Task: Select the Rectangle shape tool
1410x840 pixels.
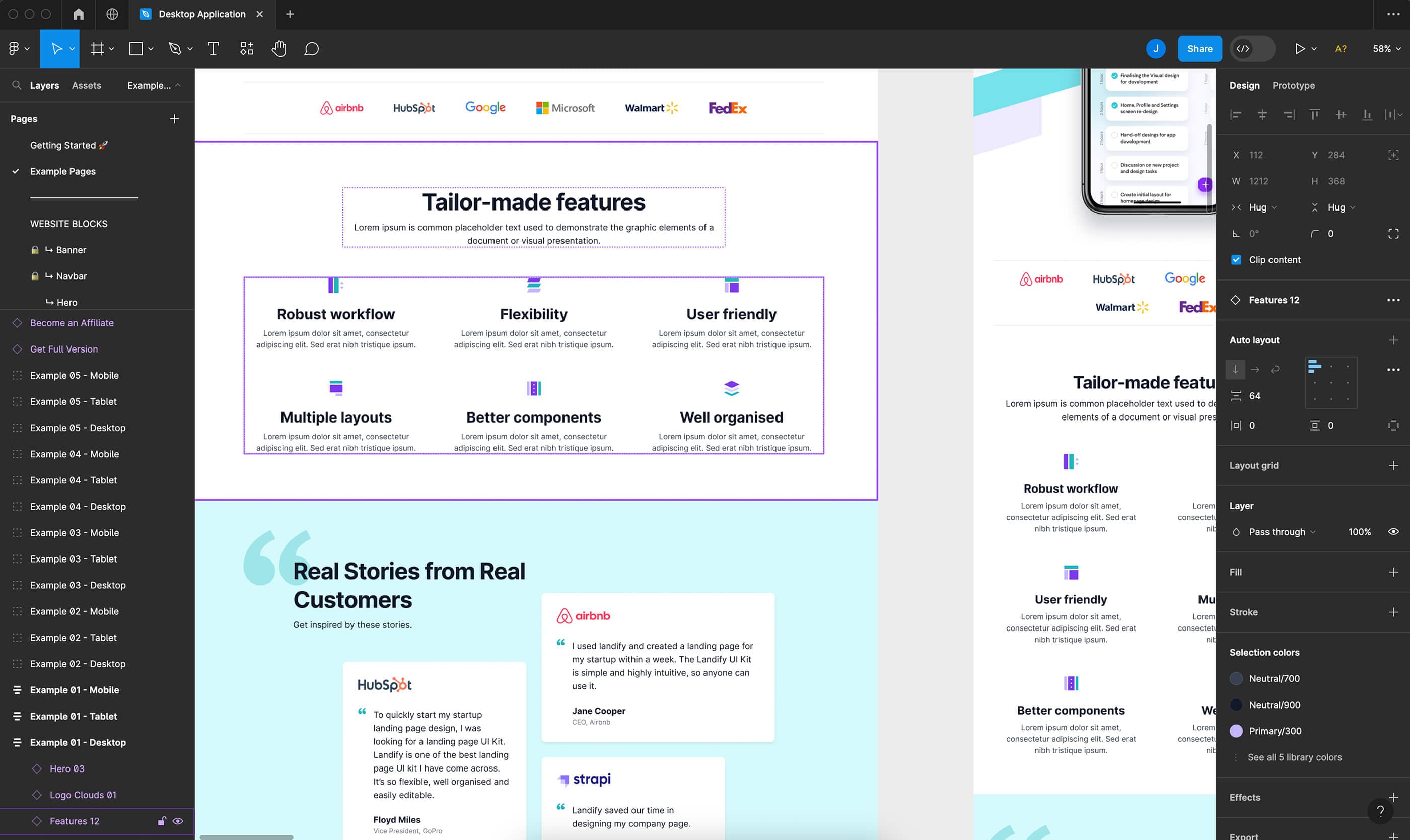Action: tap(136, 49)
